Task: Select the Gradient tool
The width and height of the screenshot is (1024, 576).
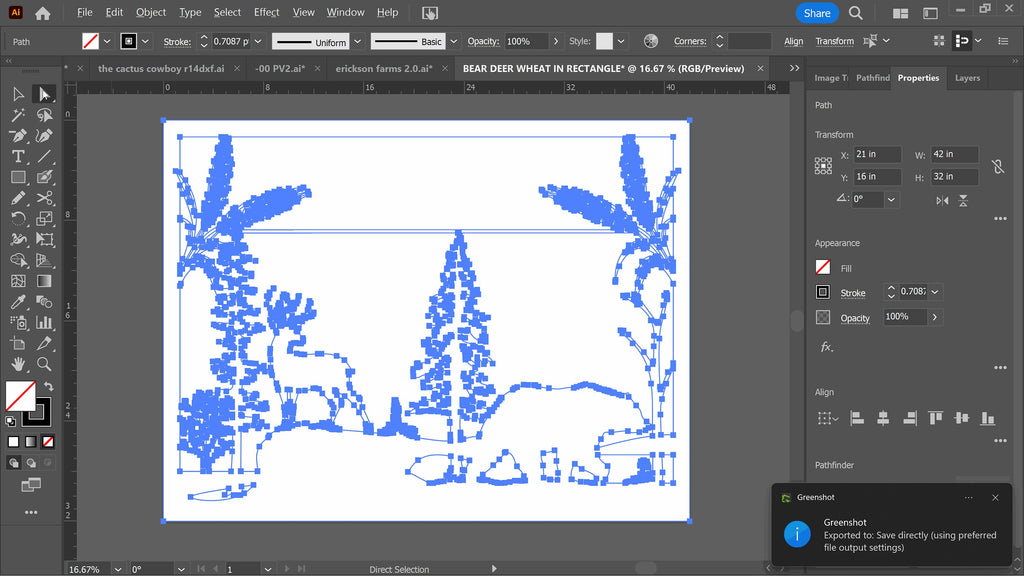Action: [x=44, y=281]
